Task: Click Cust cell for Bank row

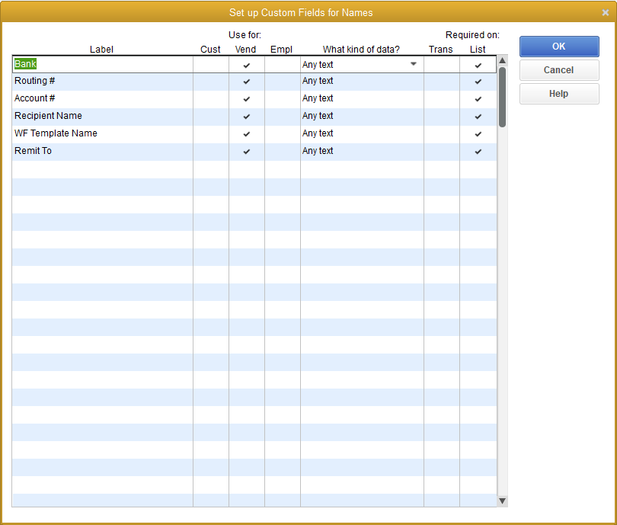Action: pyautogui.click(x=211, y=65)
